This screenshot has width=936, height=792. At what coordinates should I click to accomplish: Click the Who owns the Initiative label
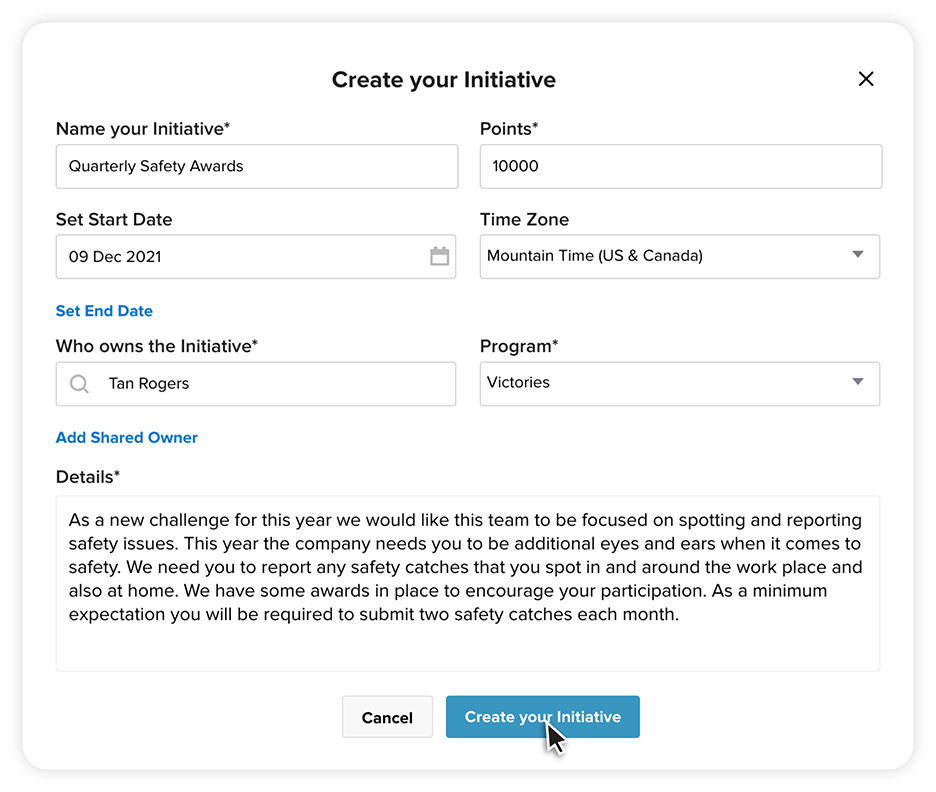coord(157,346)
